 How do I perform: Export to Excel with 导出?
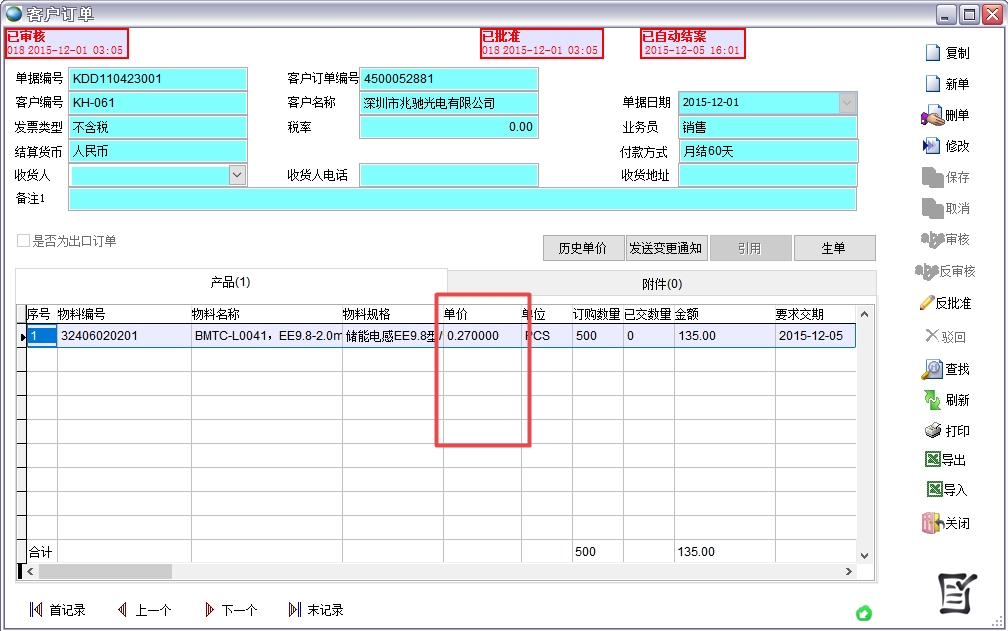point(932,460)
